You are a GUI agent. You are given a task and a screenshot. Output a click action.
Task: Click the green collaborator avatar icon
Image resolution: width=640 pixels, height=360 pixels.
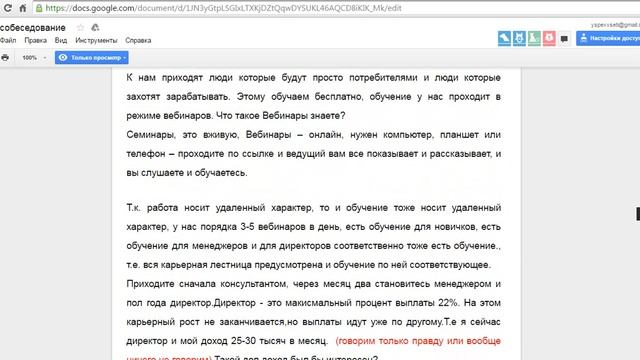[534, 38]
